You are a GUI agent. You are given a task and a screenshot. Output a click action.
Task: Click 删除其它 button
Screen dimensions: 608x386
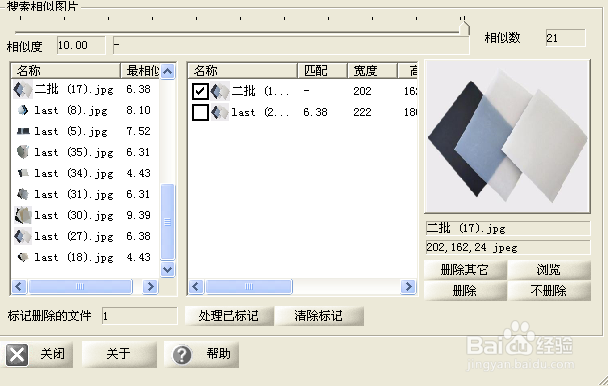tap(465, 270)
